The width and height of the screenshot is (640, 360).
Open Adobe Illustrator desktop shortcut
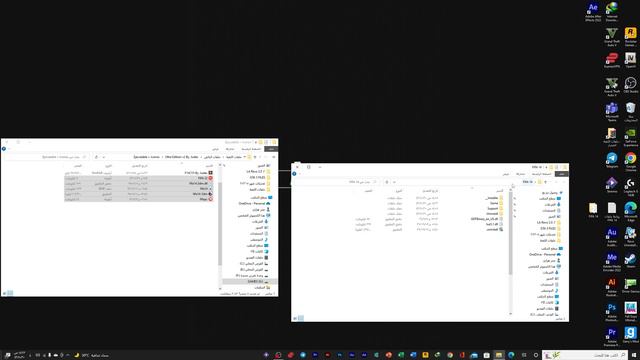(x=611, y=286)
